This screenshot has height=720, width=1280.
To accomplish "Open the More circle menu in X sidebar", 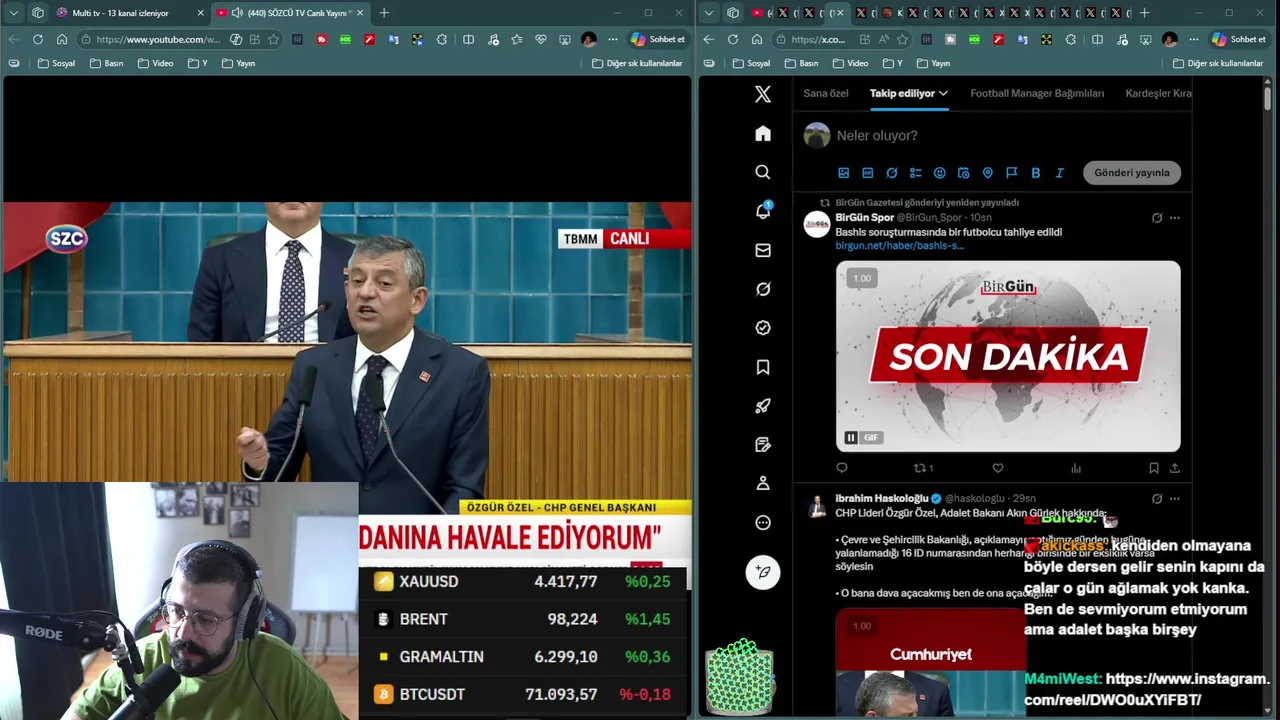I will point(763,522).
